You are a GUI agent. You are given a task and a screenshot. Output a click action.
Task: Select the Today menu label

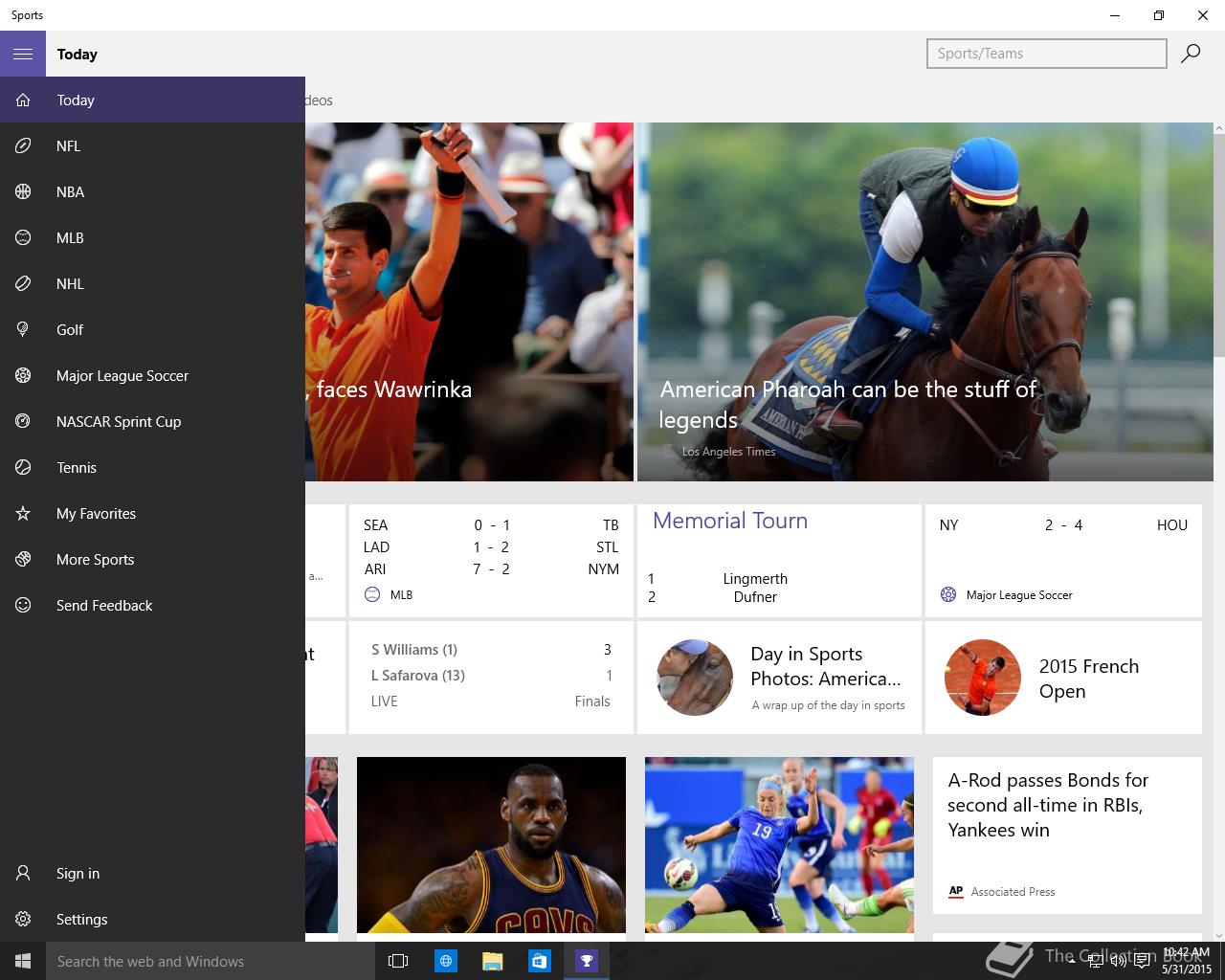(x=76, y=100)
